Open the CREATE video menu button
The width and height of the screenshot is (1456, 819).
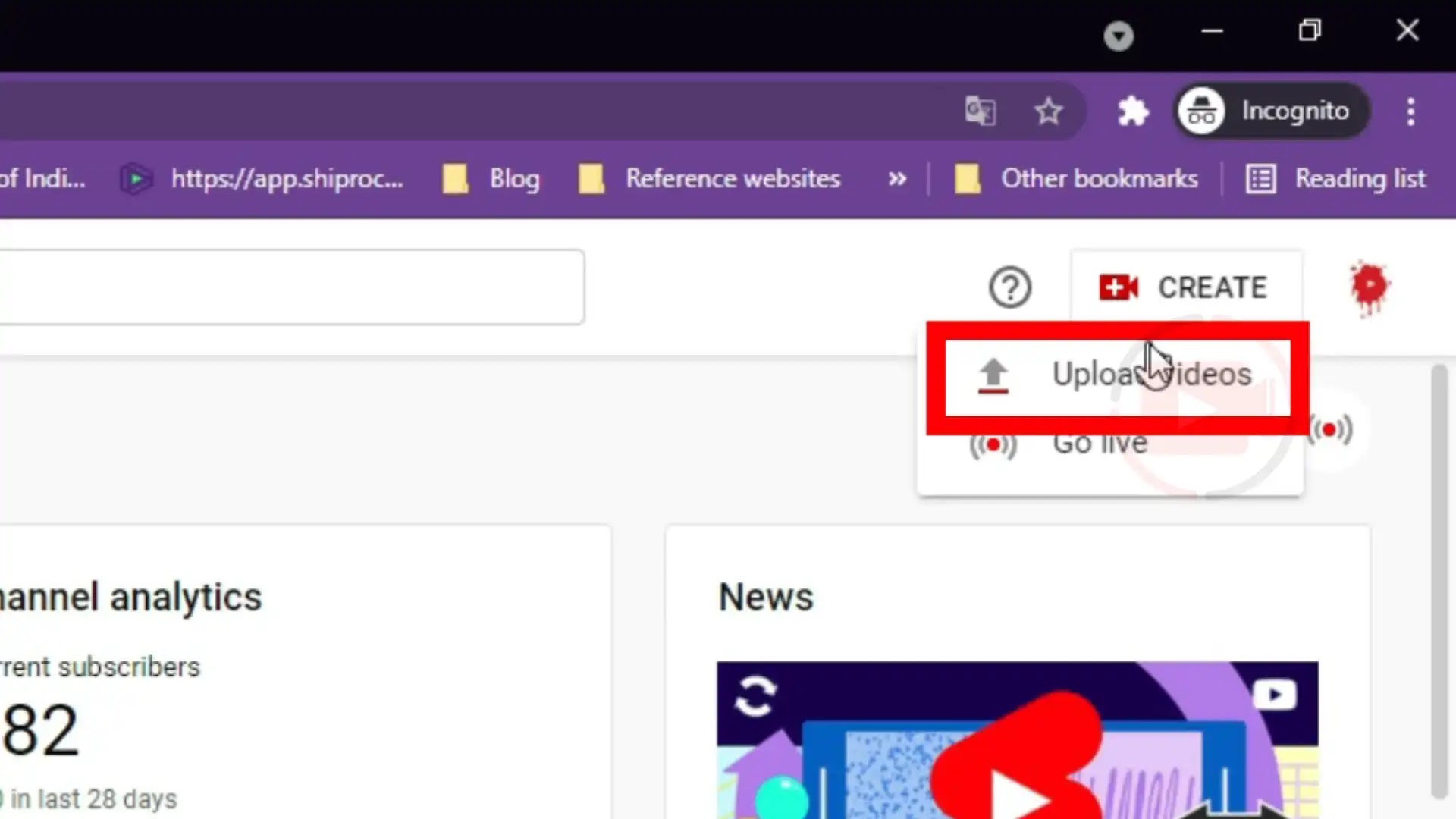pos(1185,287)
